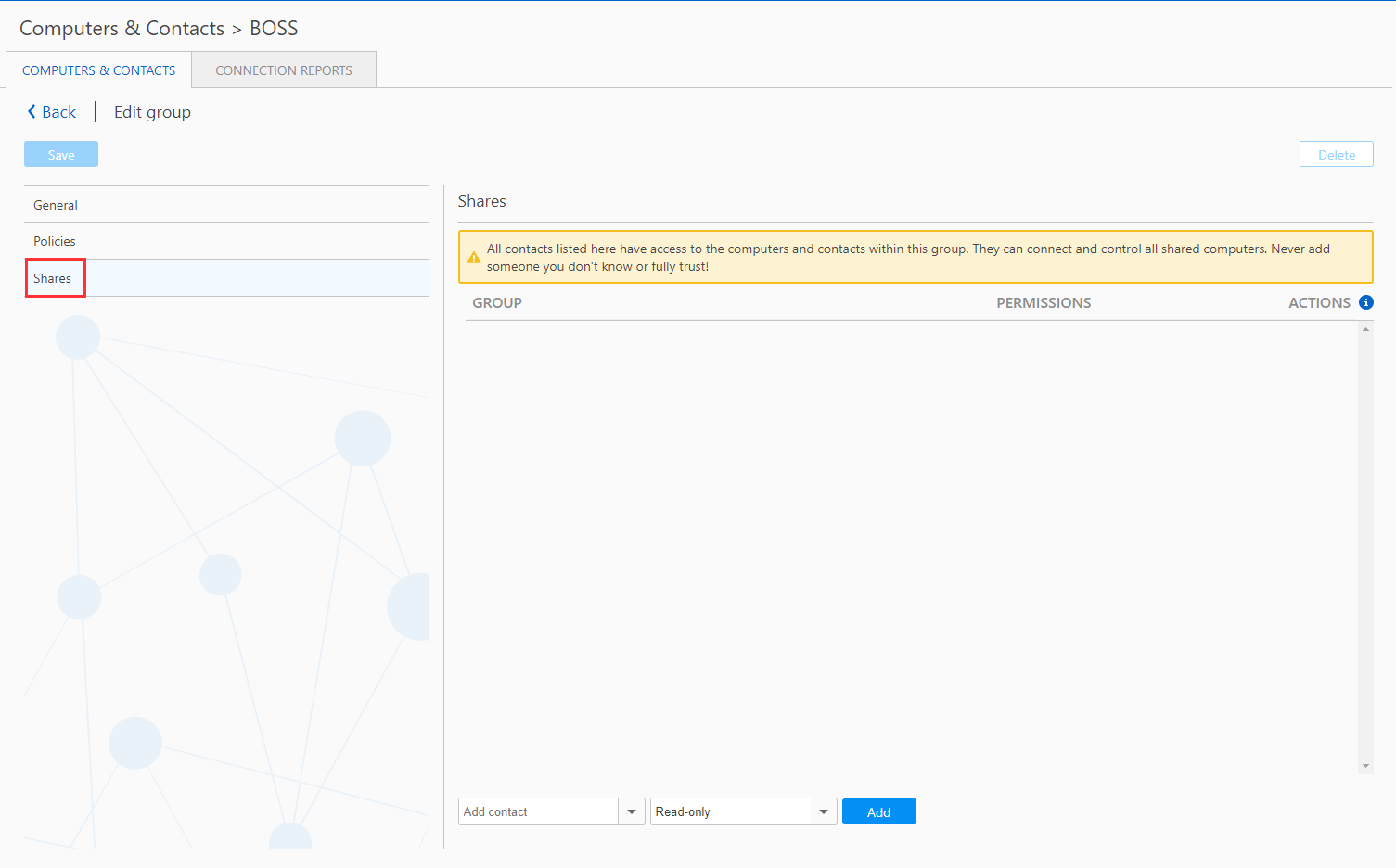The image size is (1396, 868).
Task: Select the Computers & Contacts tab
Action: pos(98,70)
